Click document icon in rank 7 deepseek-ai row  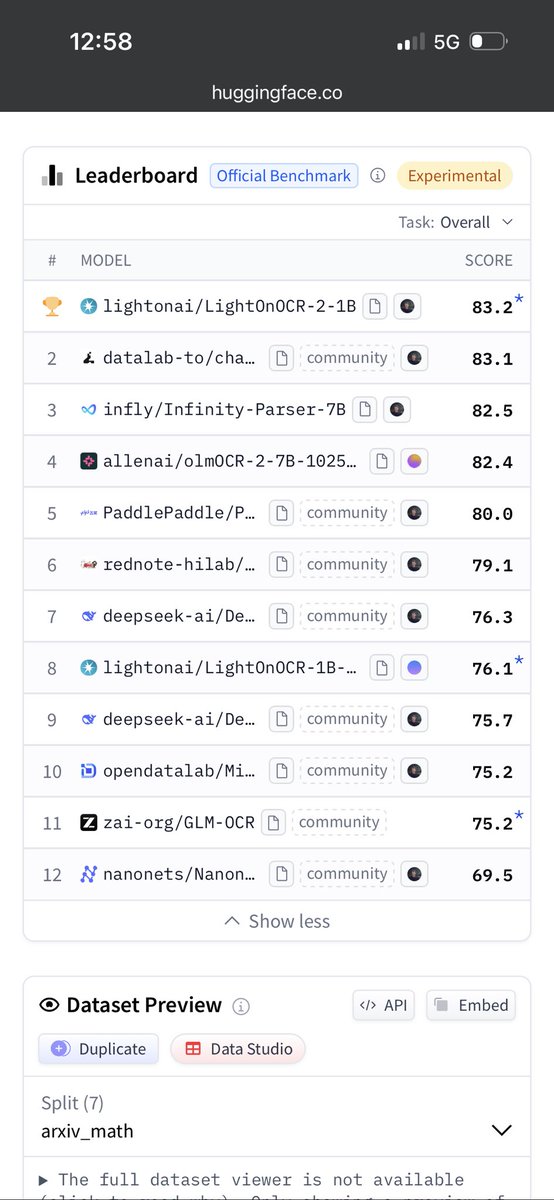click(282, 616)
